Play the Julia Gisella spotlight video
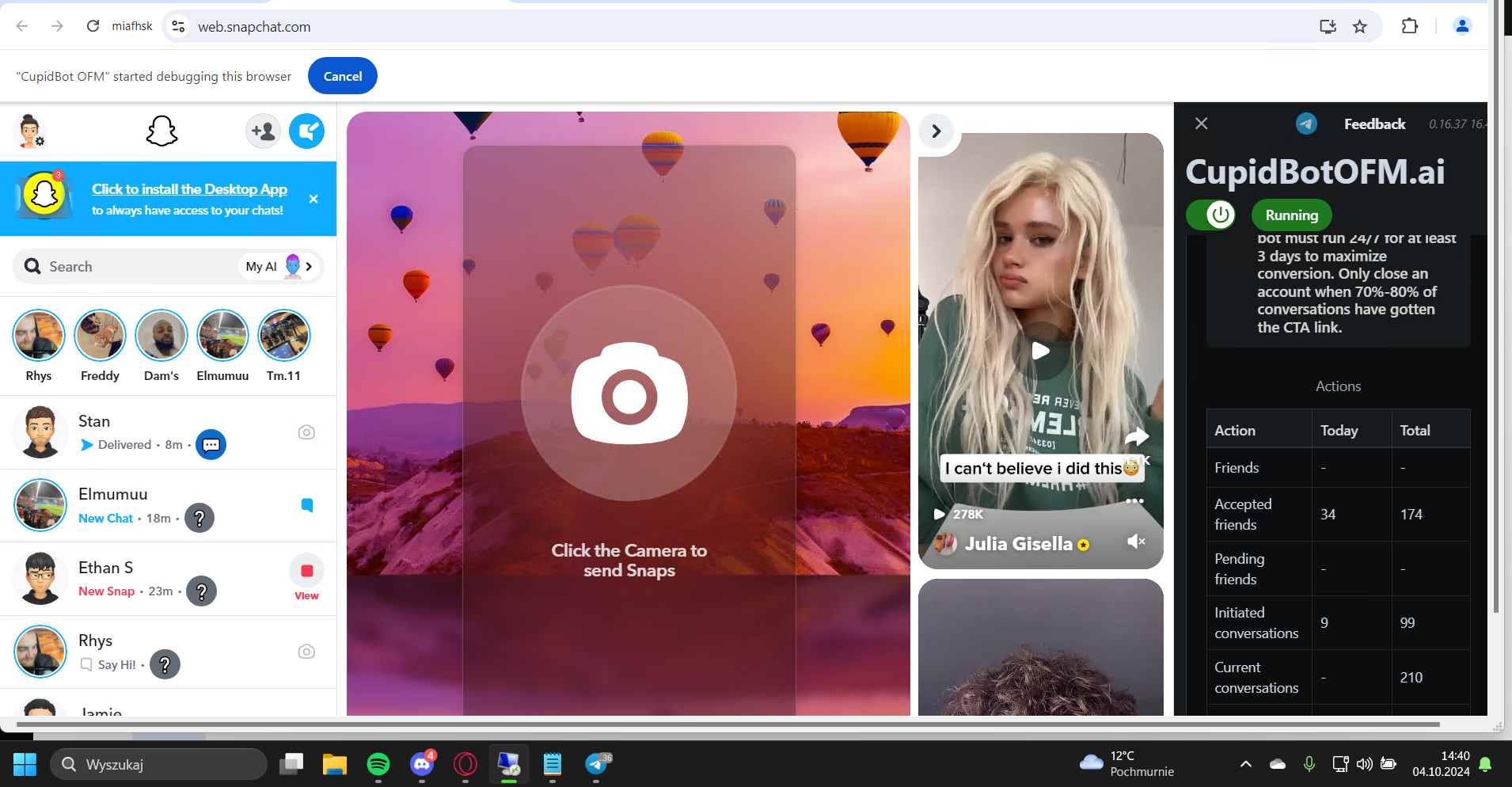This screenshot has height=787, width=1512. tap(1041, 351)
